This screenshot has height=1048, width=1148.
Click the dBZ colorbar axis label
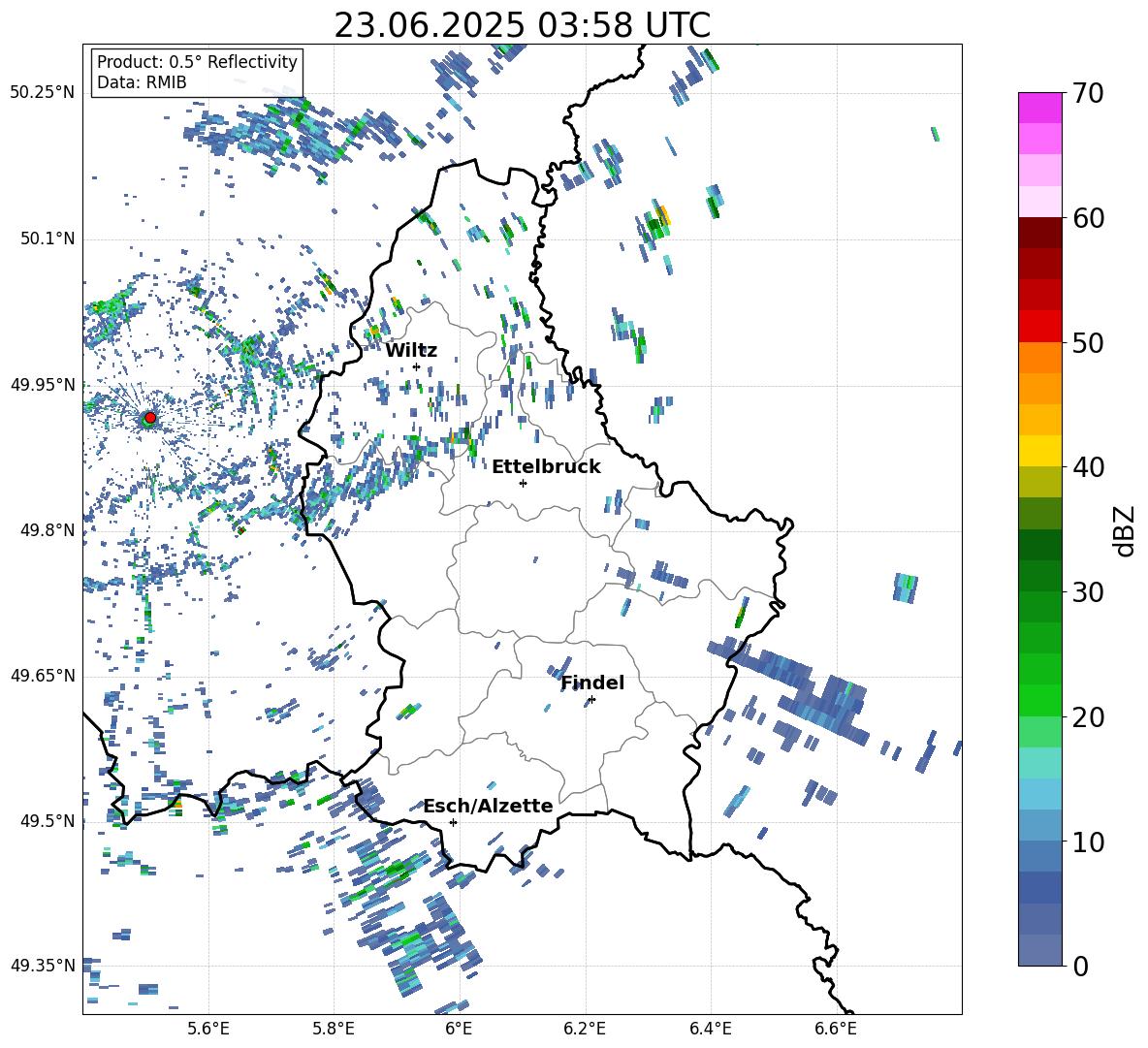1125,530
